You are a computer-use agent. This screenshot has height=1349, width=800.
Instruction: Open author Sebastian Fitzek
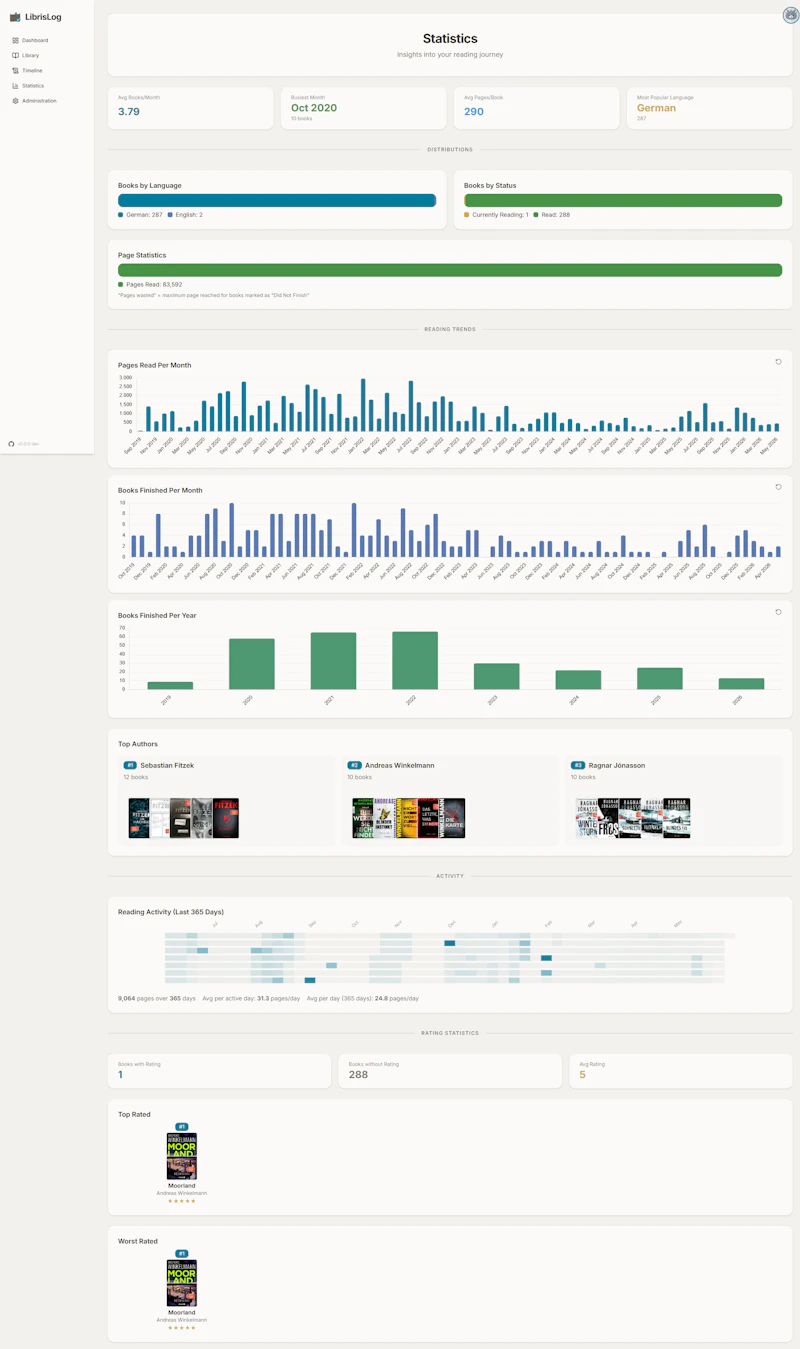[167, 765]
